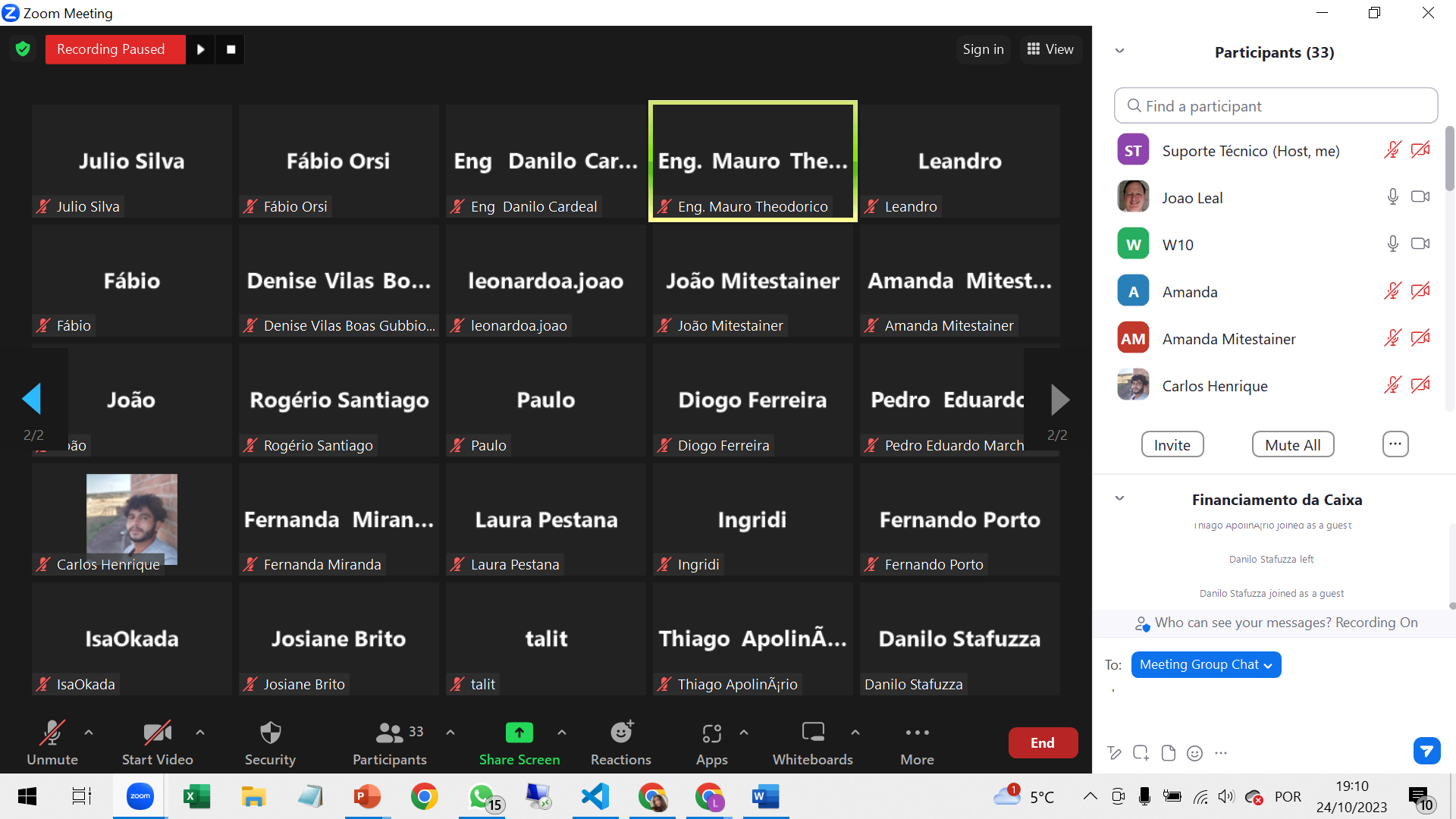Open participants options arrow in toolbar
Viewport: 1456px width, 819px height.
[x=450, y=733]
